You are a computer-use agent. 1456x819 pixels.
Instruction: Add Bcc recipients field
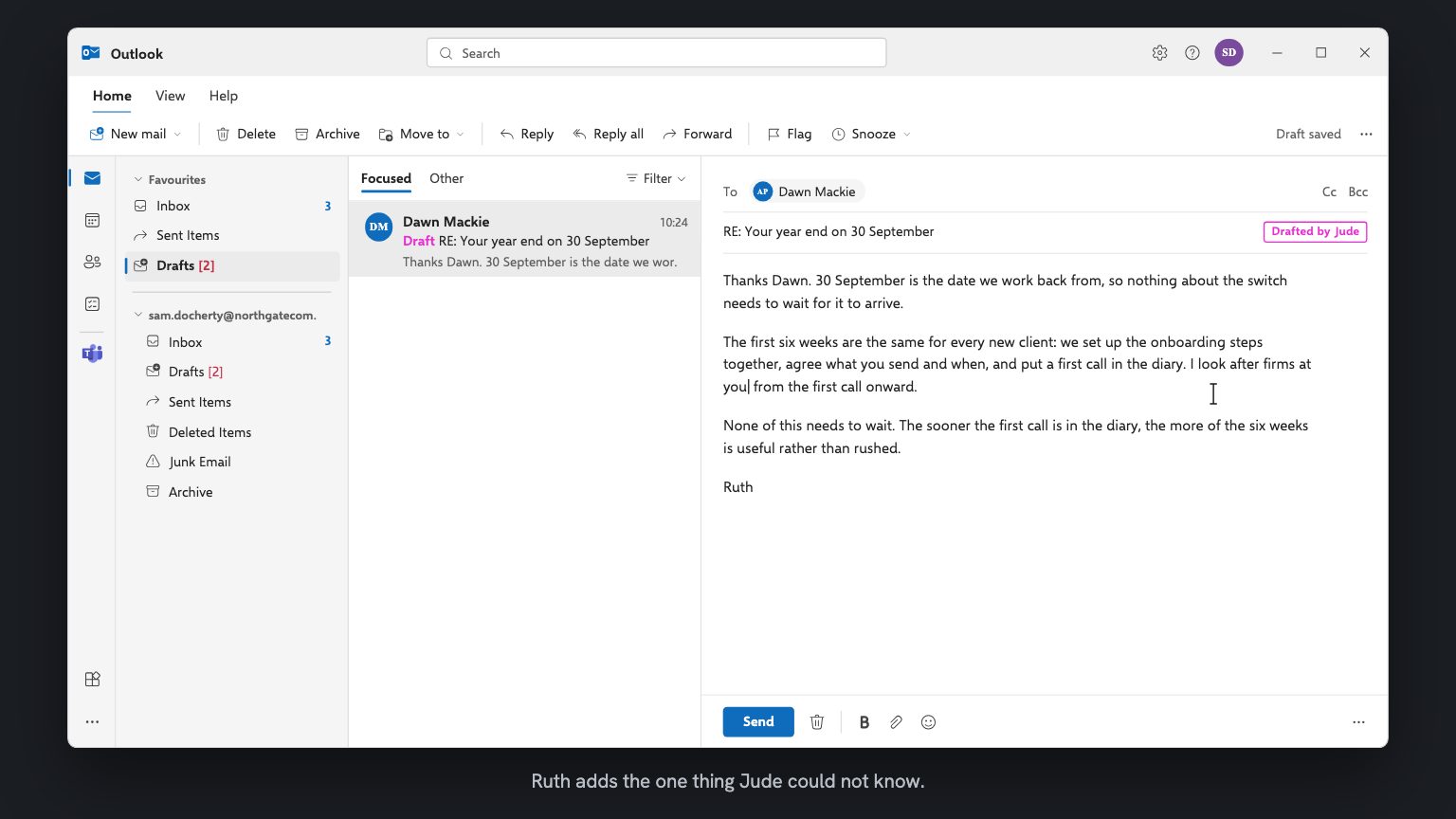[x=1358, y=191]
